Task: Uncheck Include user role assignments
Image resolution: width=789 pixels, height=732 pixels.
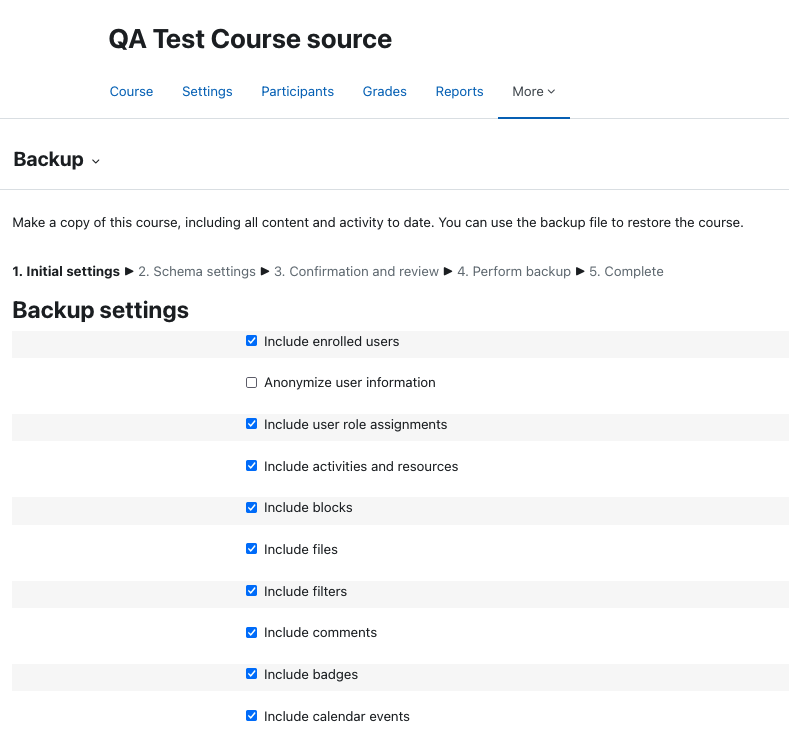Action: 252,424
